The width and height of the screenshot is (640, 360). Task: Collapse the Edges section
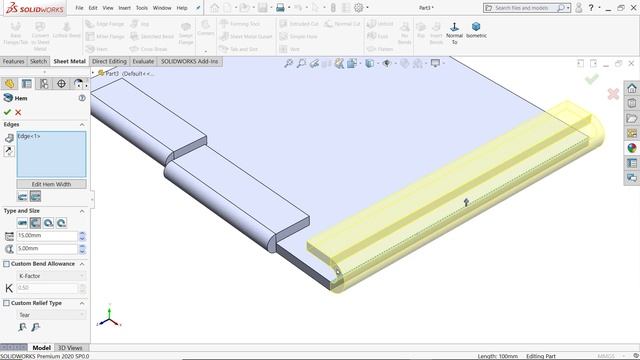(x=82, y=124)
